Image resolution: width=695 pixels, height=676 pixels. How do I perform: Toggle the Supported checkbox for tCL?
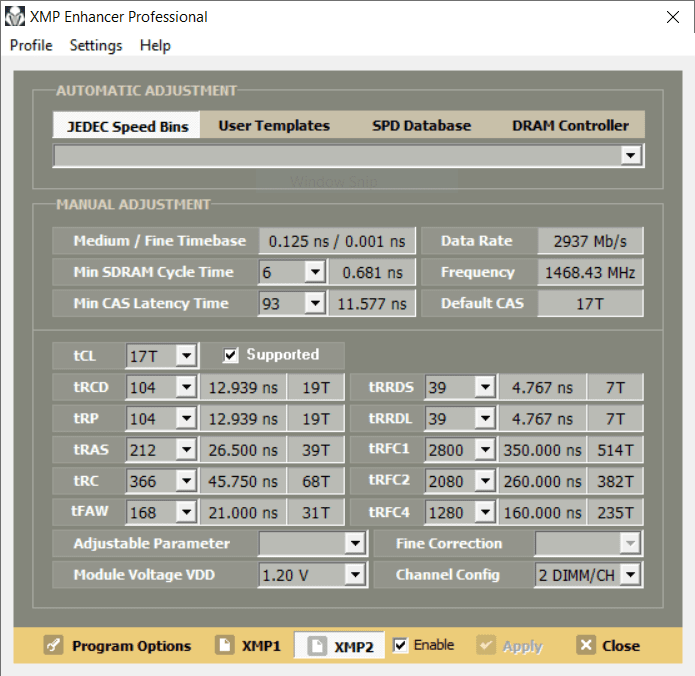230,355
